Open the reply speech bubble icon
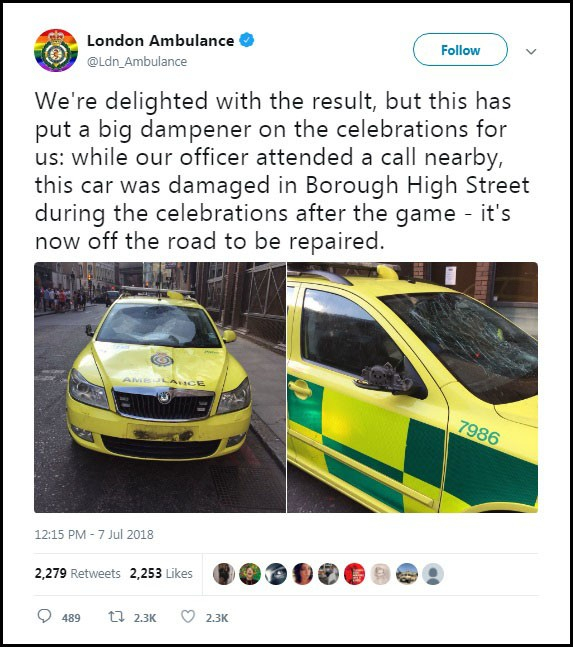Screen dimensions: 573x647 click(x=44, y=616)
